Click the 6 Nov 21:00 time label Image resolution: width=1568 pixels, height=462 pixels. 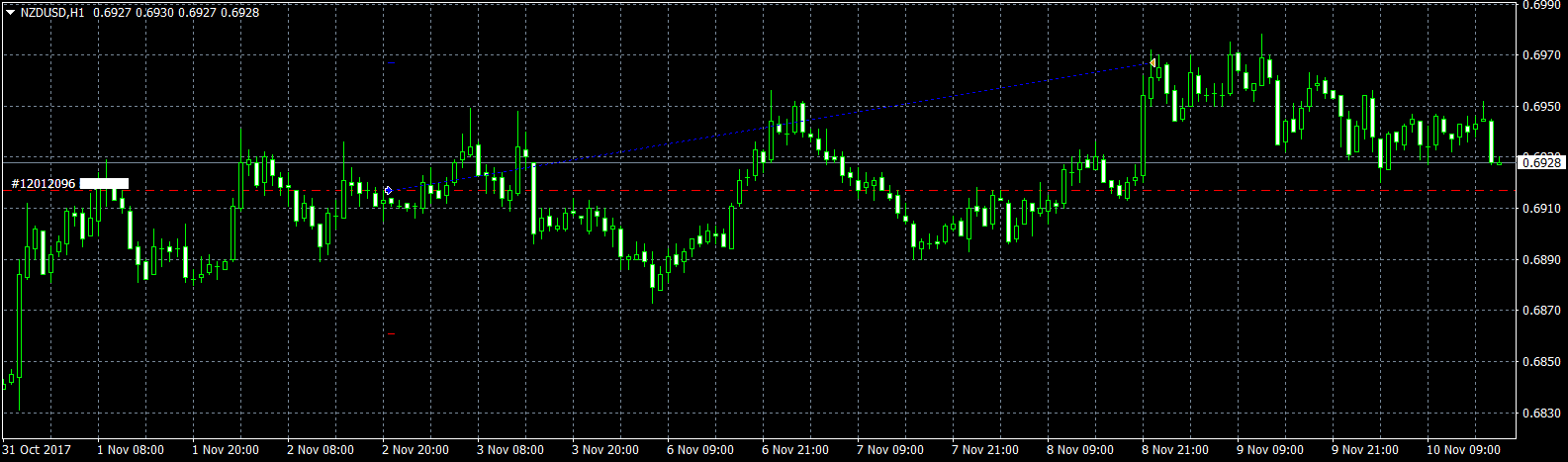coord(795,450)
